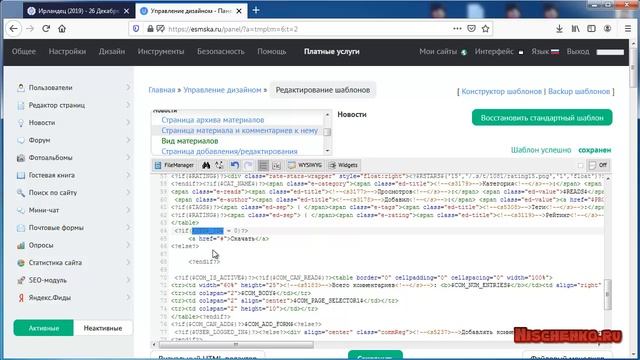The height and width of the screenshot is (360, 640).
Task: Open the Инструменты menu
Action: tap(161, 51)
